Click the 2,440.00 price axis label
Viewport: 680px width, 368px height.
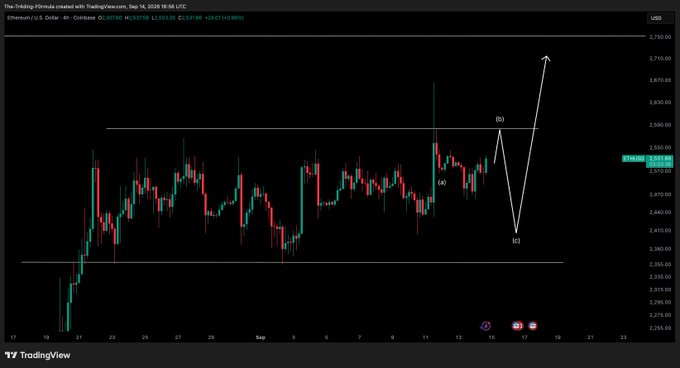pos(660,212)
